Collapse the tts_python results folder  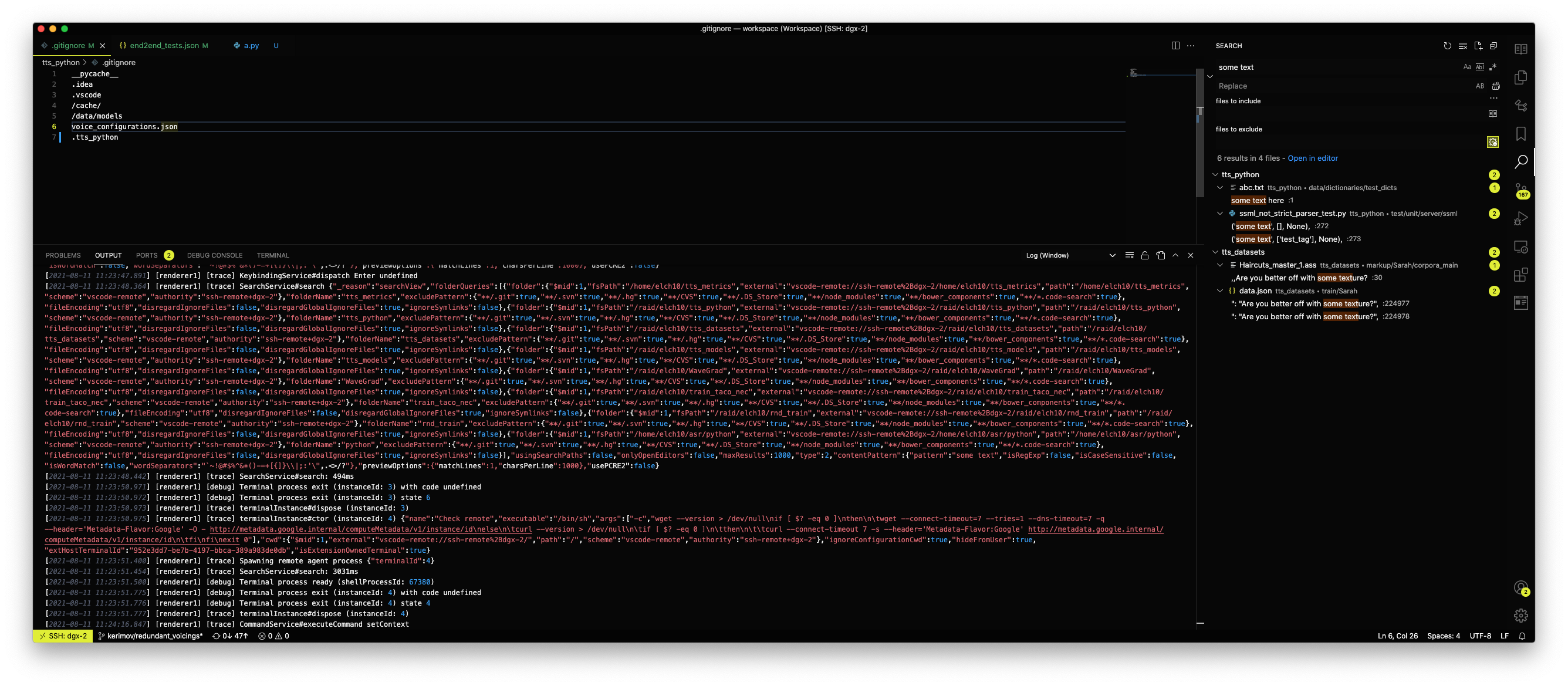1215,175
